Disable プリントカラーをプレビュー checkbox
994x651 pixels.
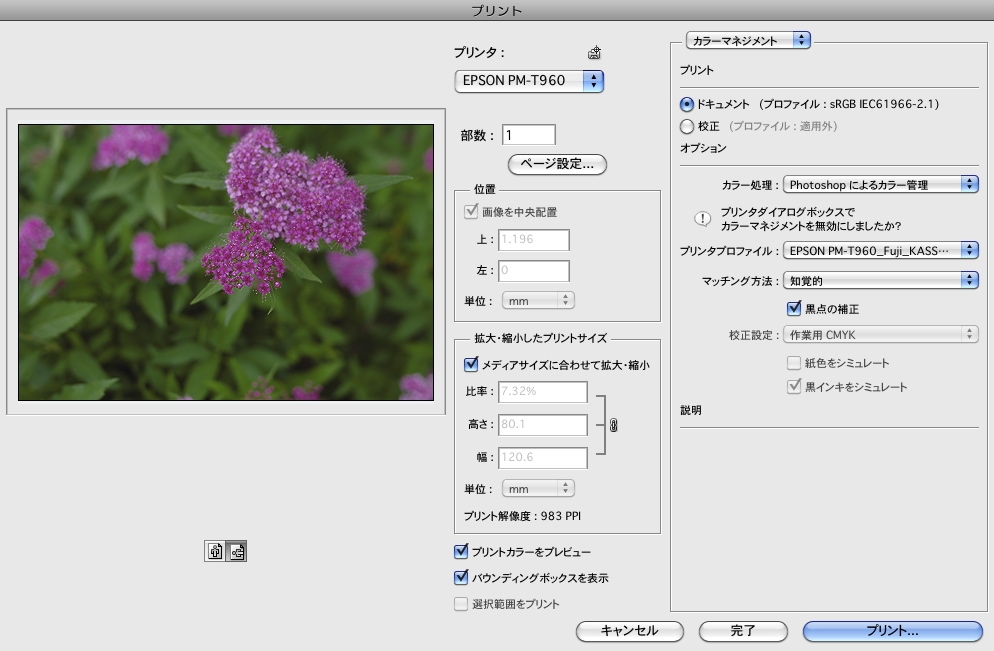[461, 551]
